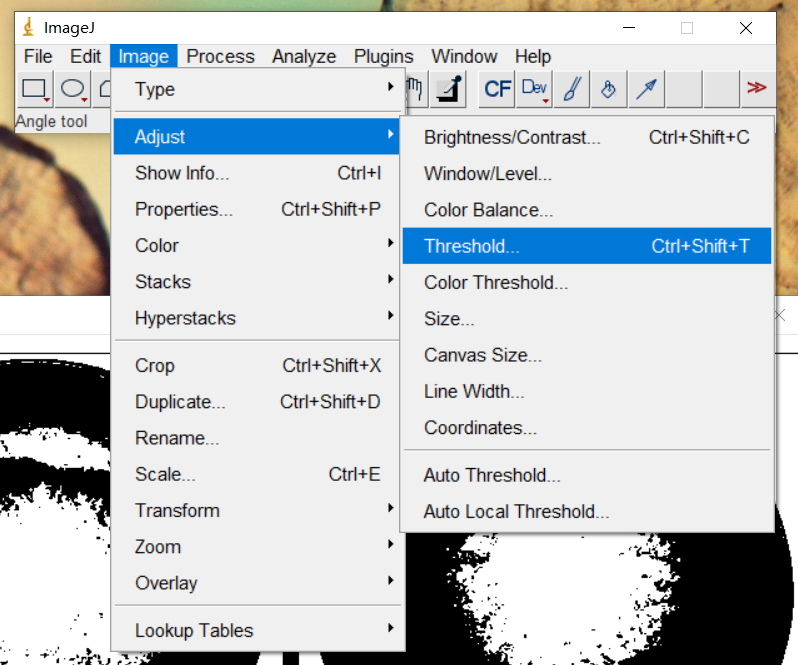Image resolution: width=798 pixels, height=665 pixels.
Task: Click the CF toolbar button
Action: pyautogui.click(x=497, y=90)
